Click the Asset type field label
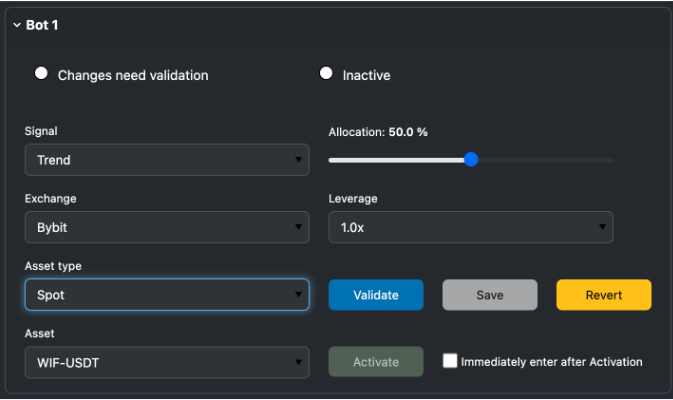 click(x=53, y=266)
